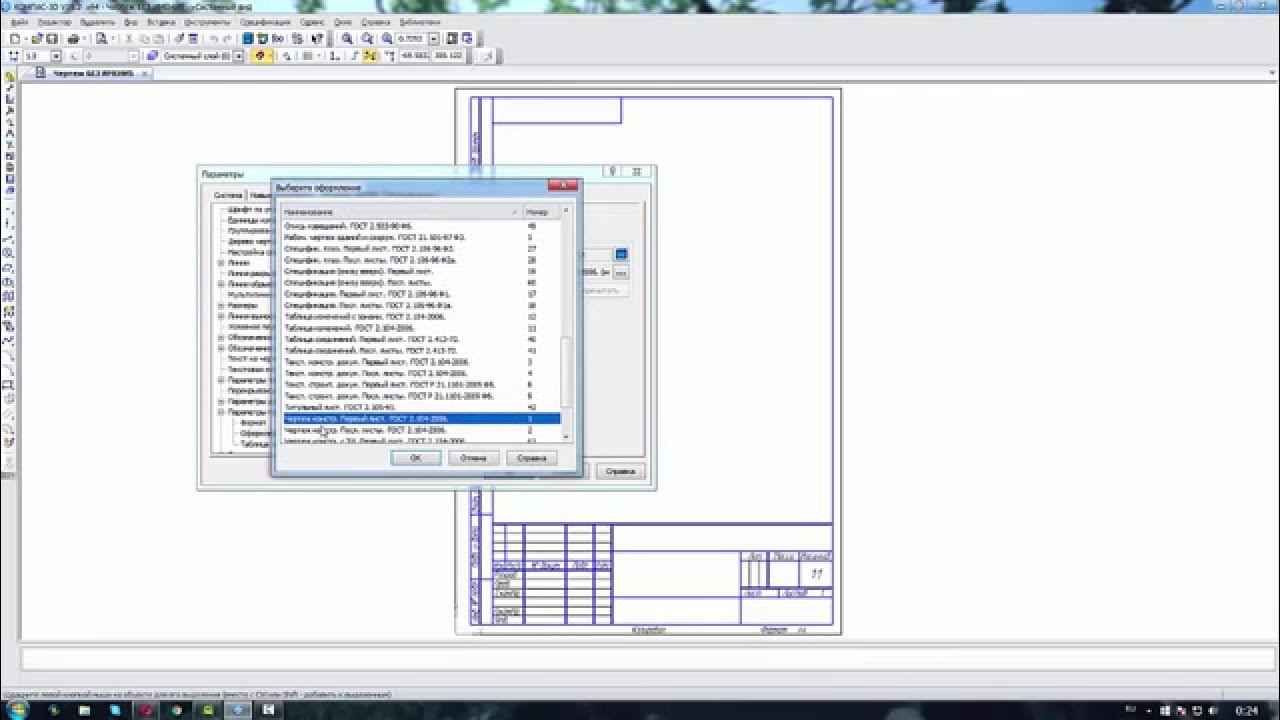Click the list scrollbar down arrow

click(x=566, y=437)
